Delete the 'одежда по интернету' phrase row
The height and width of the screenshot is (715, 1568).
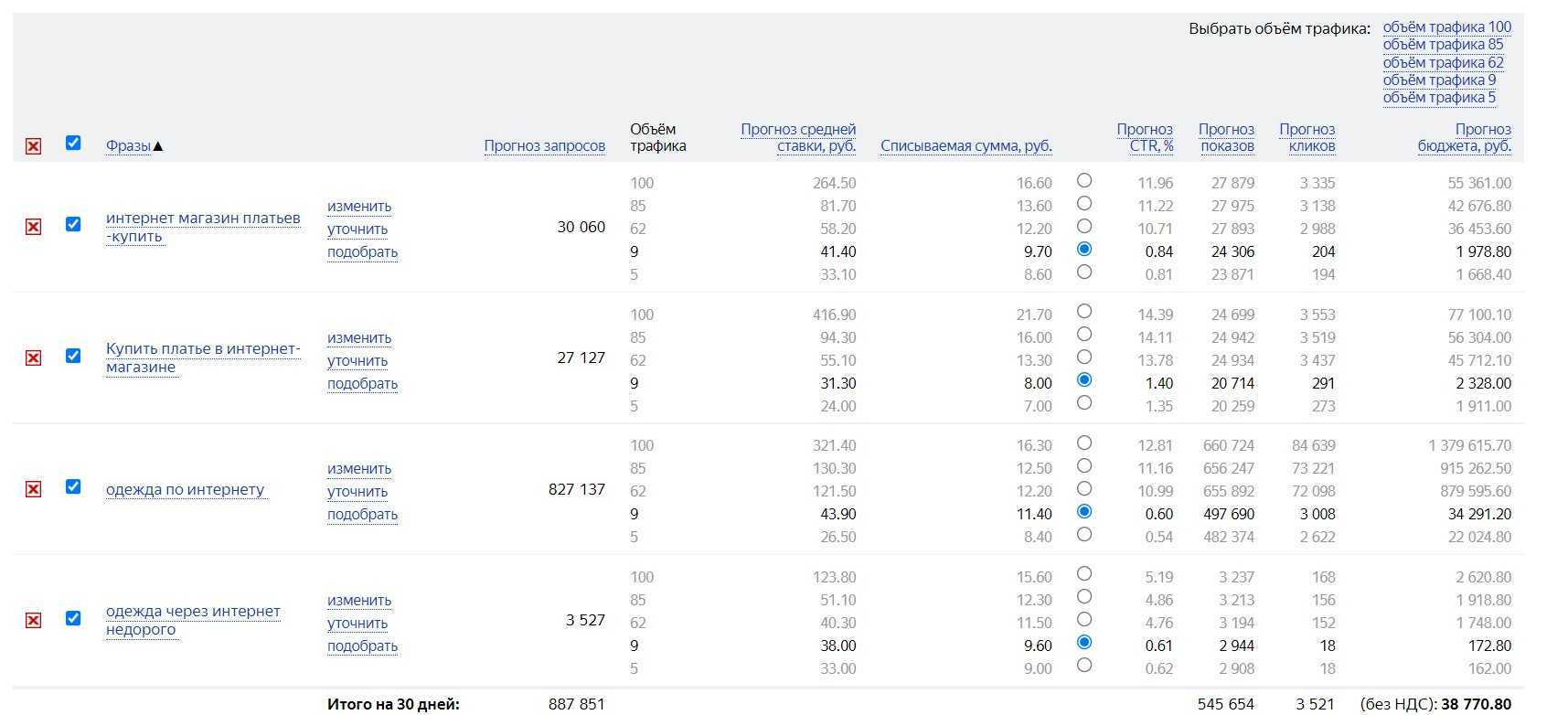coord(33,489)
